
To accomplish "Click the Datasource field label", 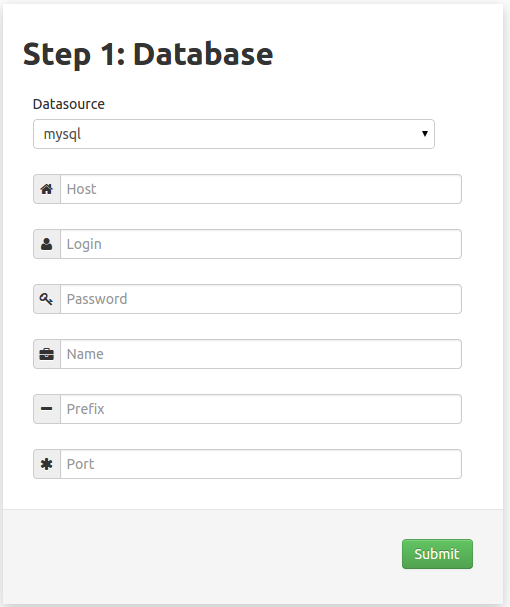I will [69, 104].
